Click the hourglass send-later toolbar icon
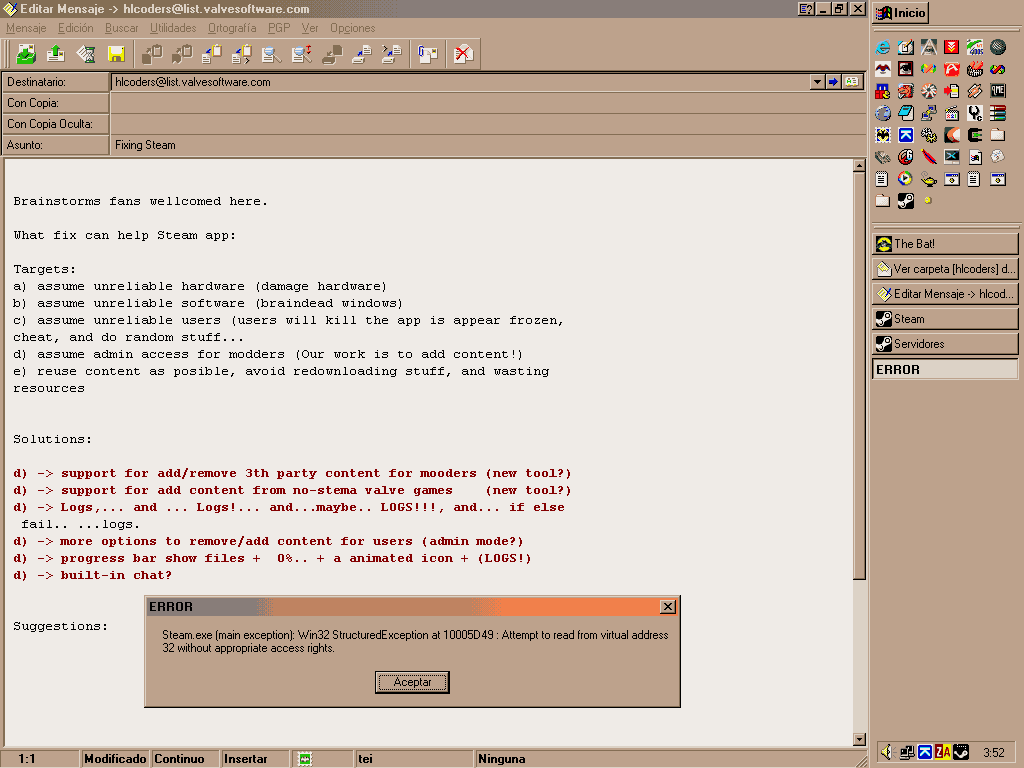This screenshot has width=1024, height=768. point(86,54)
